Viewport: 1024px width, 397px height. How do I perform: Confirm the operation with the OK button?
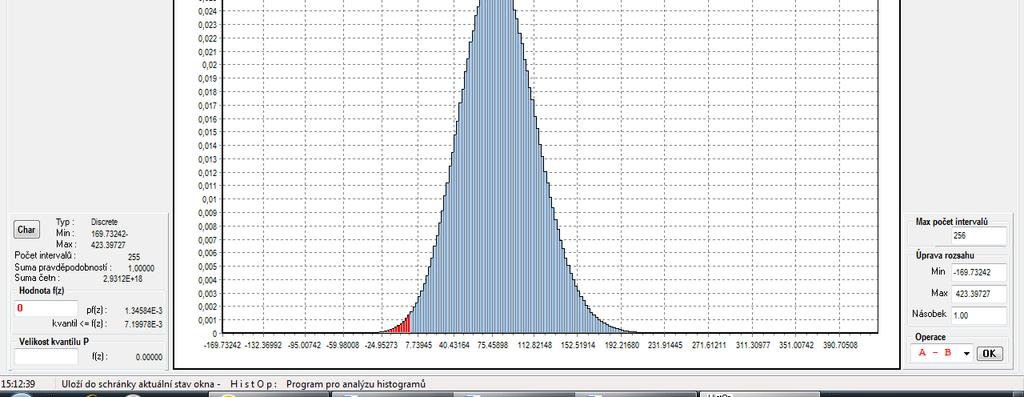pos(989,353)
